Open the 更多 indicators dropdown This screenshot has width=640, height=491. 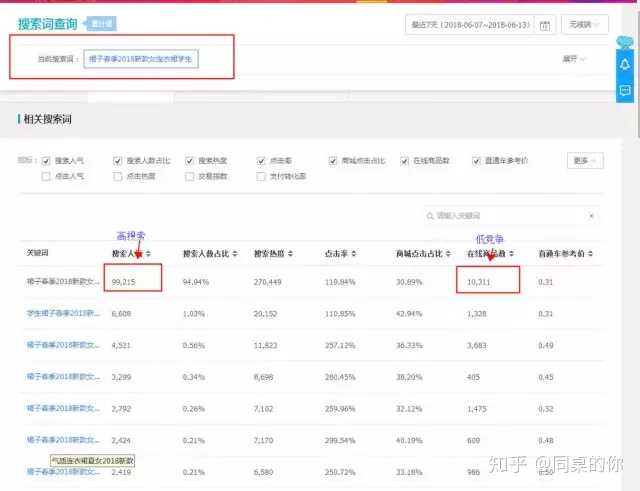point(585,160)
